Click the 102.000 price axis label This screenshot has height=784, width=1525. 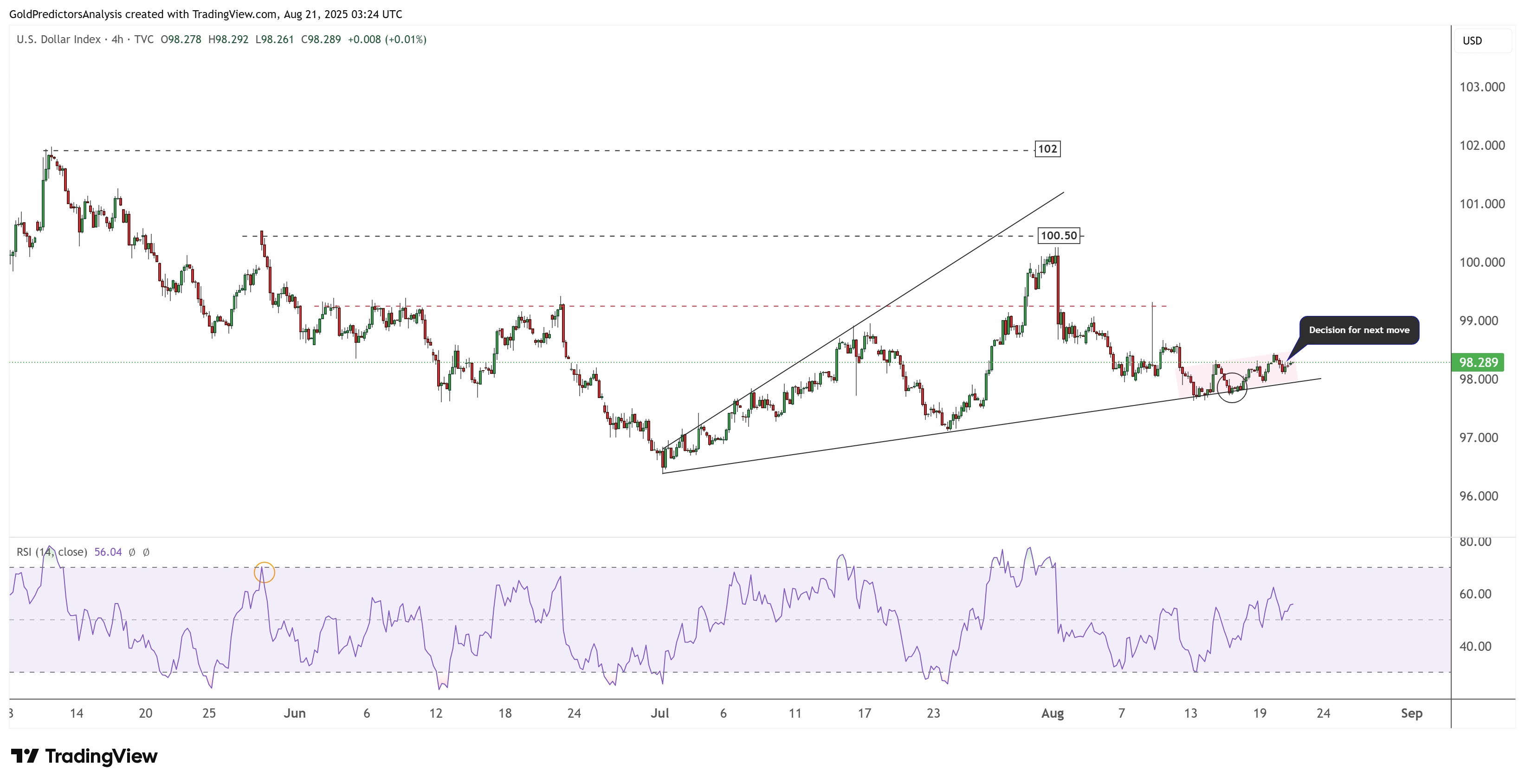[x=1482, y=146]
